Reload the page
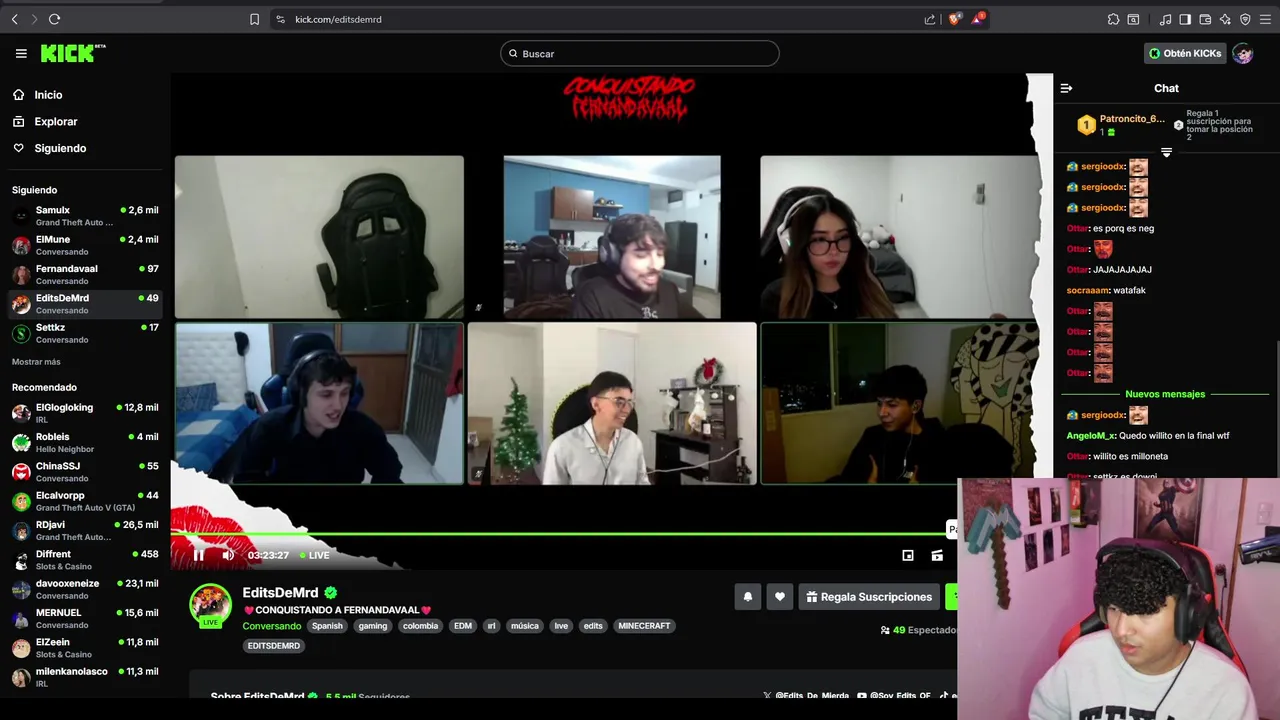This screenshot has height=720, width=1280. tap(54, 19)
